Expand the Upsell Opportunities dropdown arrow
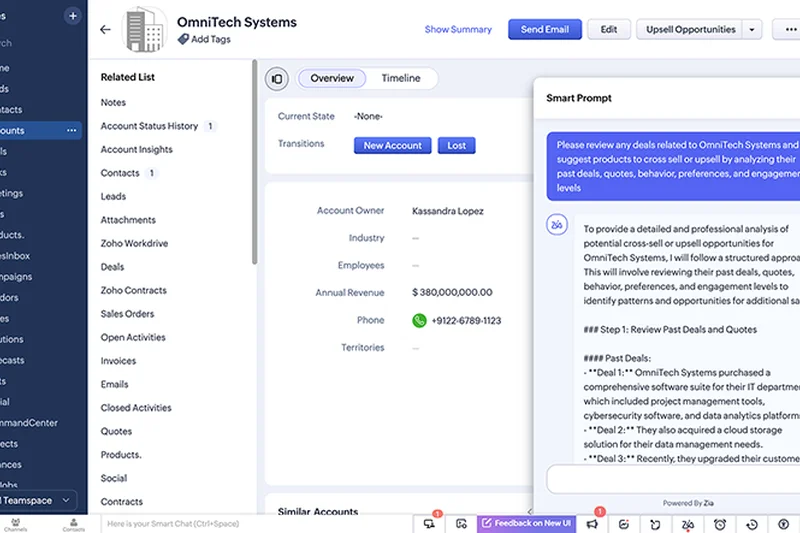This screenshot has width=800, height=533. click(752, 30)
